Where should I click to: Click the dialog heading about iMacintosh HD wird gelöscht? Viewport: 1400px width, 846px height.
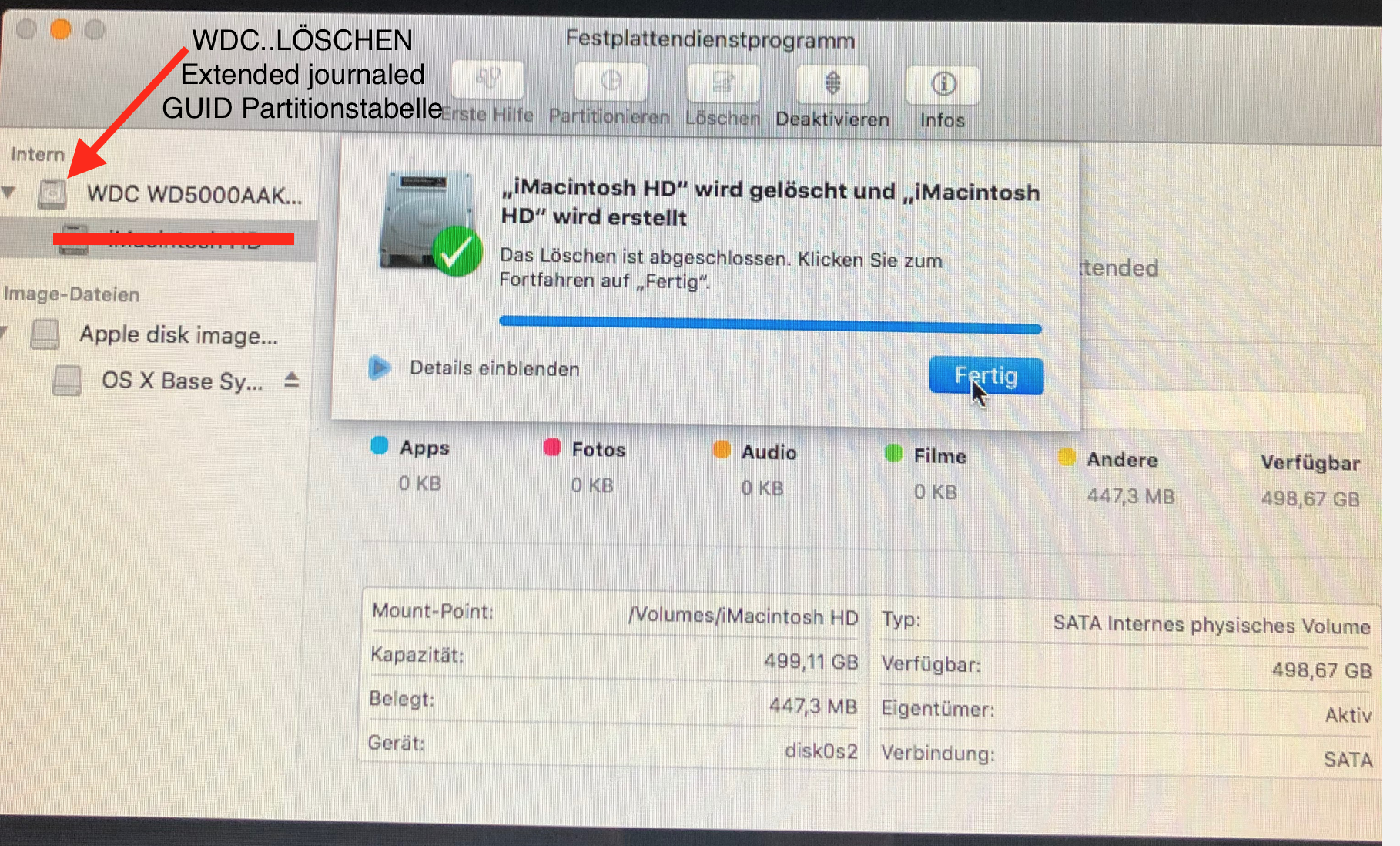coord(770,203)
